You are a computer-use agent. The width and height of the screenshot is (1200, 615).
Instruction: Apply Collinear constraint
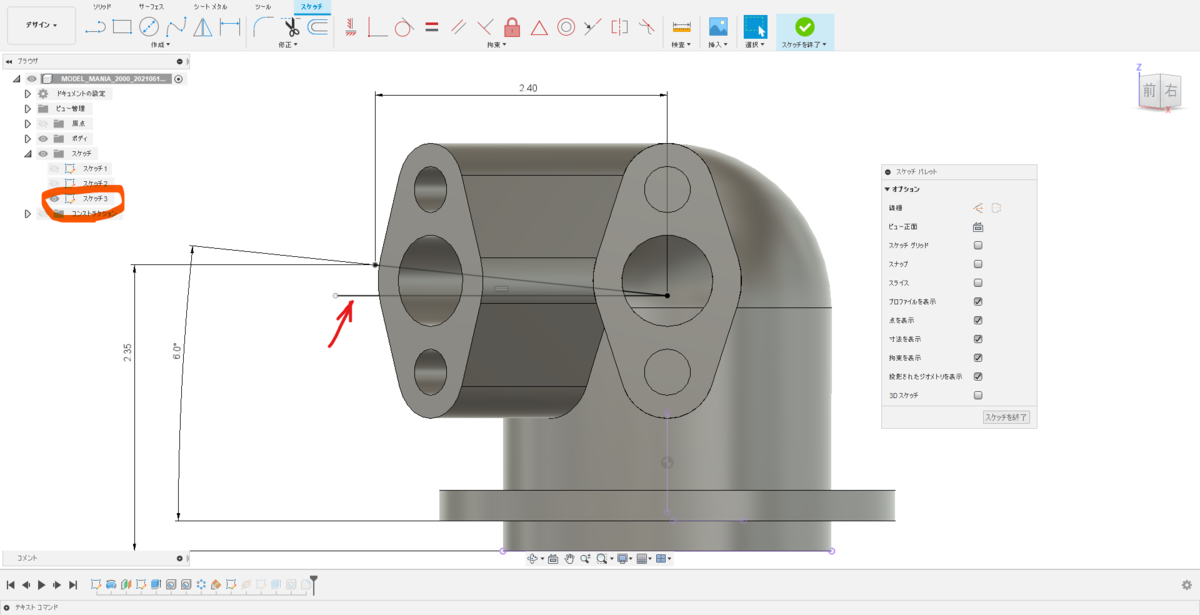pyautogui.click(x=593, y=27)
